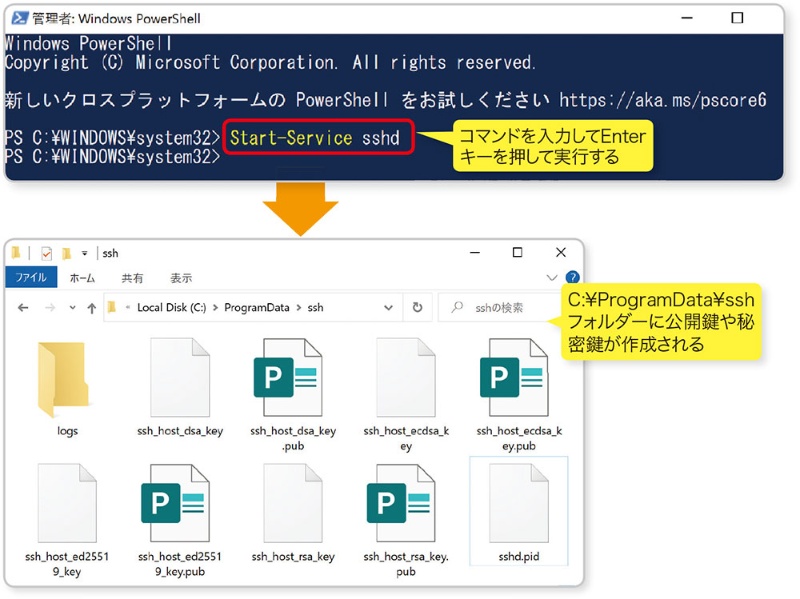The height and width of the screenshot is (599, 800).
Task: Expand the ribbon with the chevron arrow
Action: point(552,278)
